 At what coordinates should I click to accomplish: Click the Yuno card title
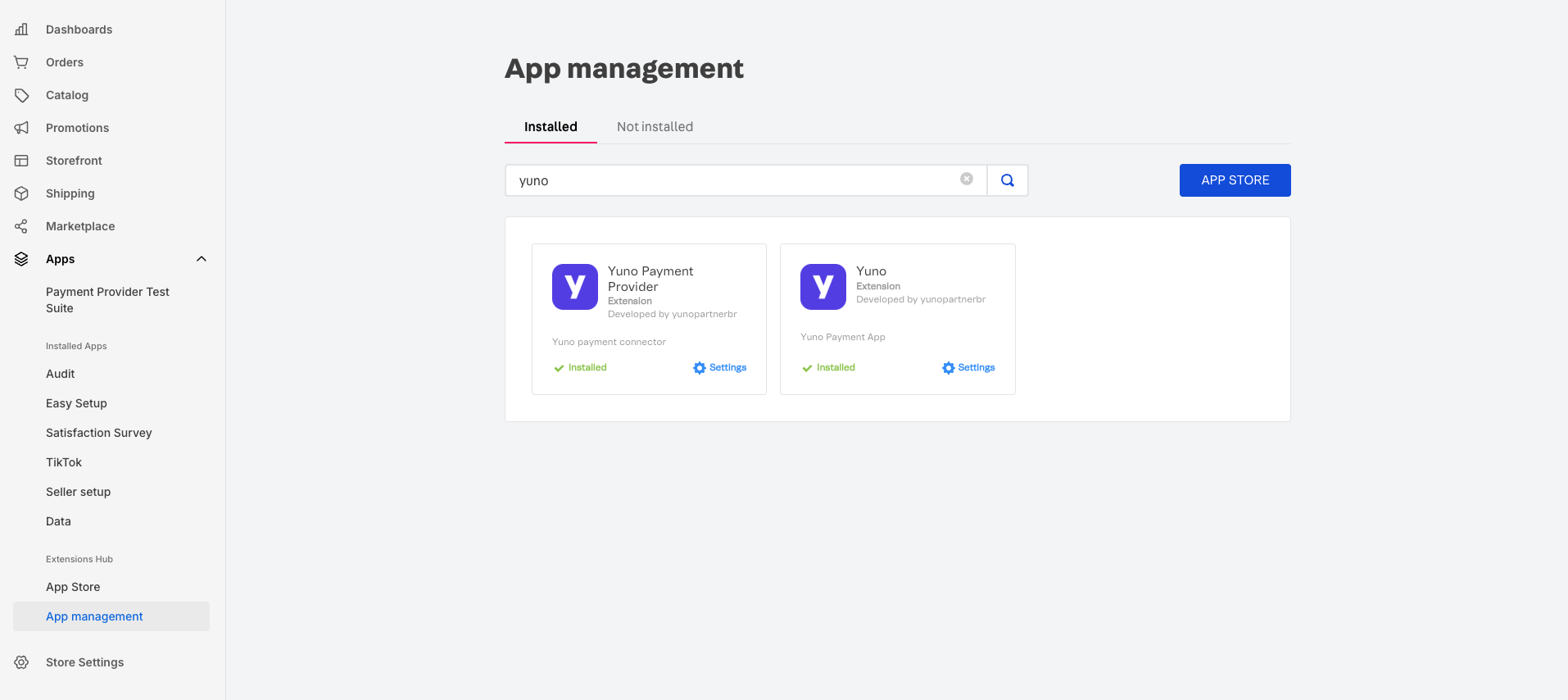871,271
